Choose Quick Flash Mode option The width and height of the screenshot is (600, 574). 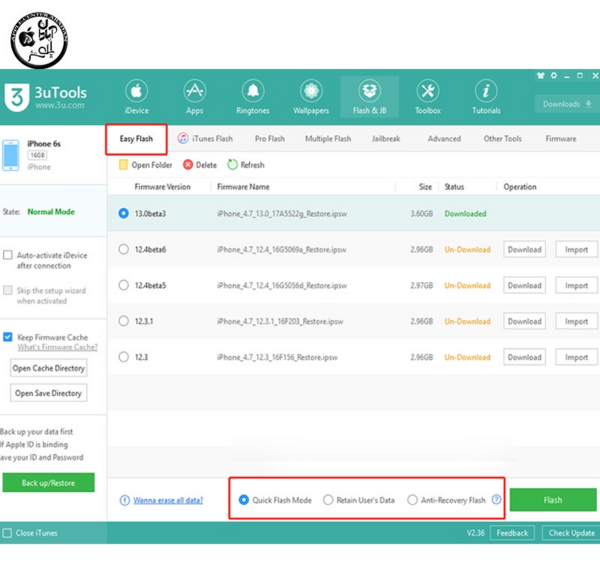click(x=244, y=500)
